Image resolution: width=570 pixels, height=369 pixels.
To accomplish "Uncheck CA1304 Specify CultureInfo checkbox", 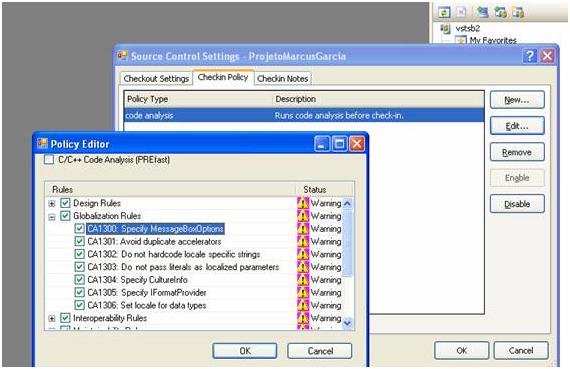I will [79, 280].
